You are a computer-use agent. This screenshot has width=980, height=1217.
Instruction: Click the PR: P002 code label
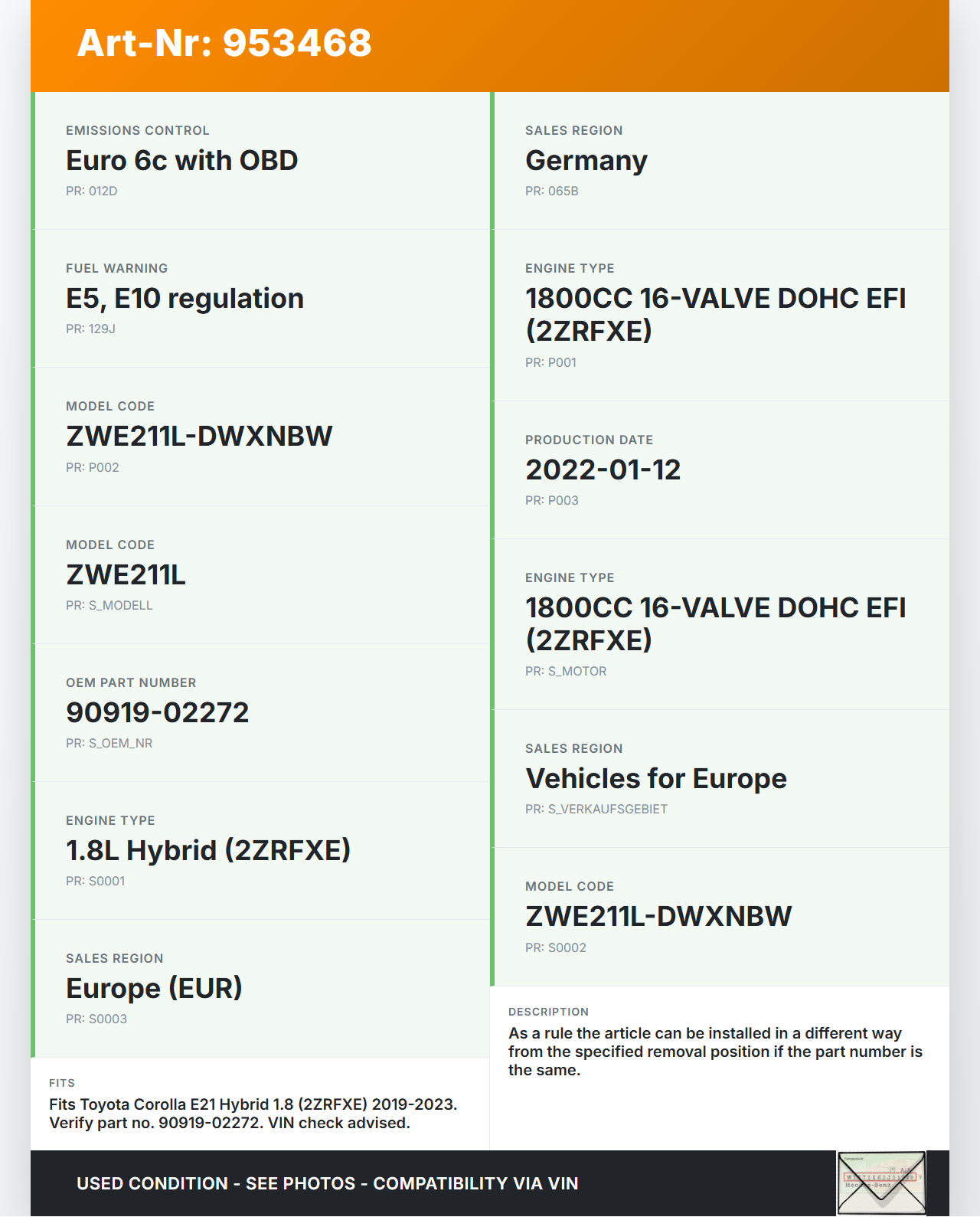click(x=93, y=467)
